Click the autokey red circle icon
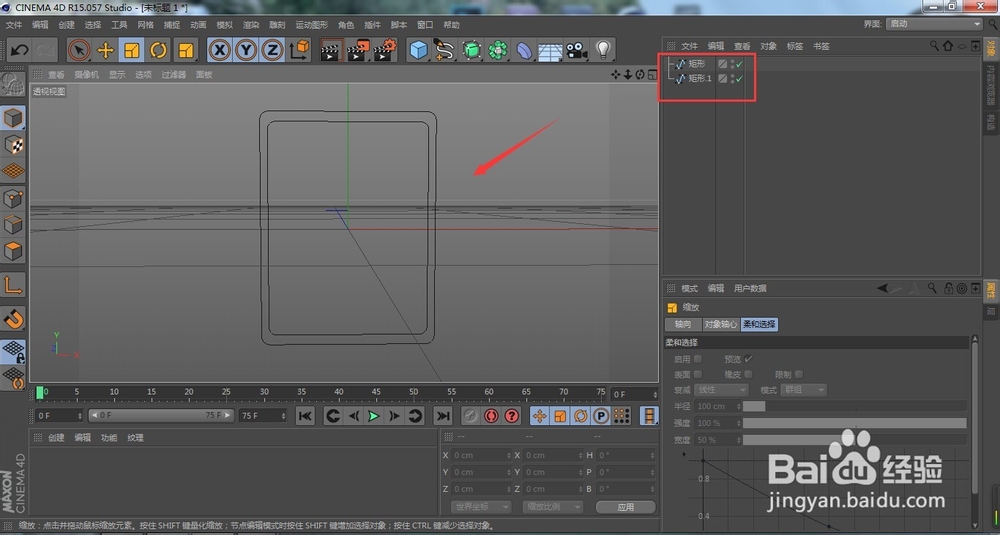Viewport: 1000px width, 535px height. click(490, 416)
